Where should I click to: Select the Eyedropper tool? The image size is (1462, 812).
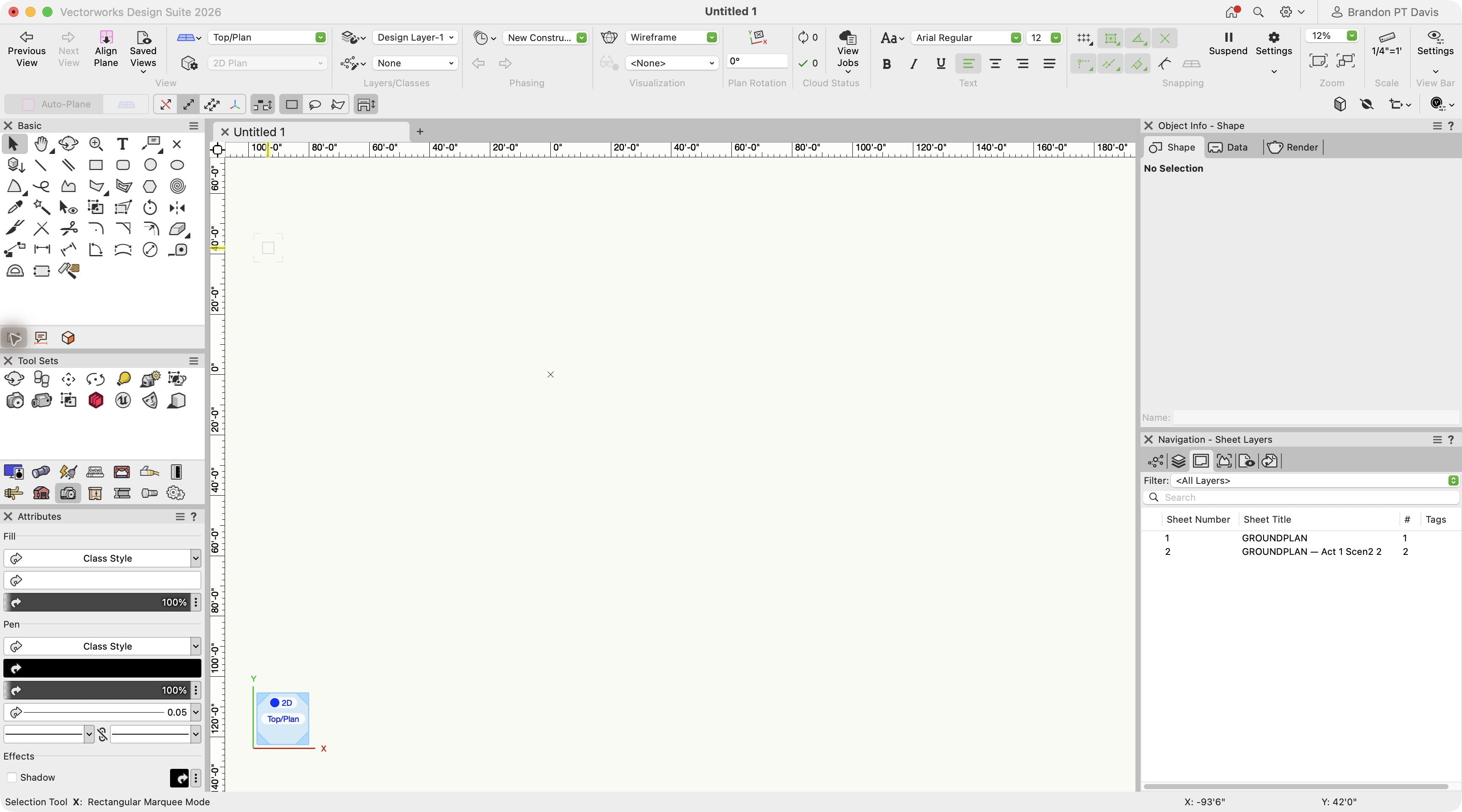[14, 207]
